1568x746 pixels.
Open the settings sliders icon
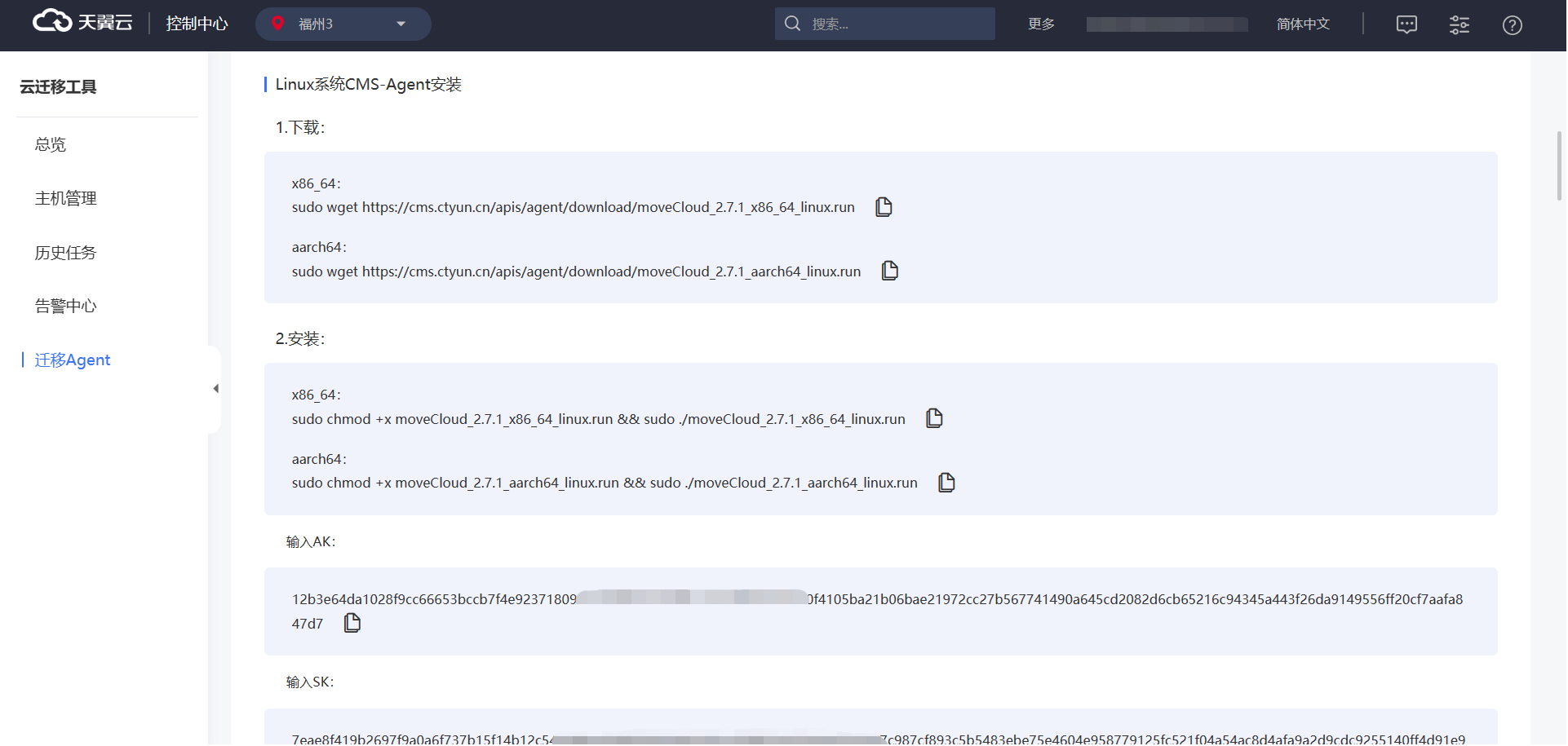coord(1459,24)
